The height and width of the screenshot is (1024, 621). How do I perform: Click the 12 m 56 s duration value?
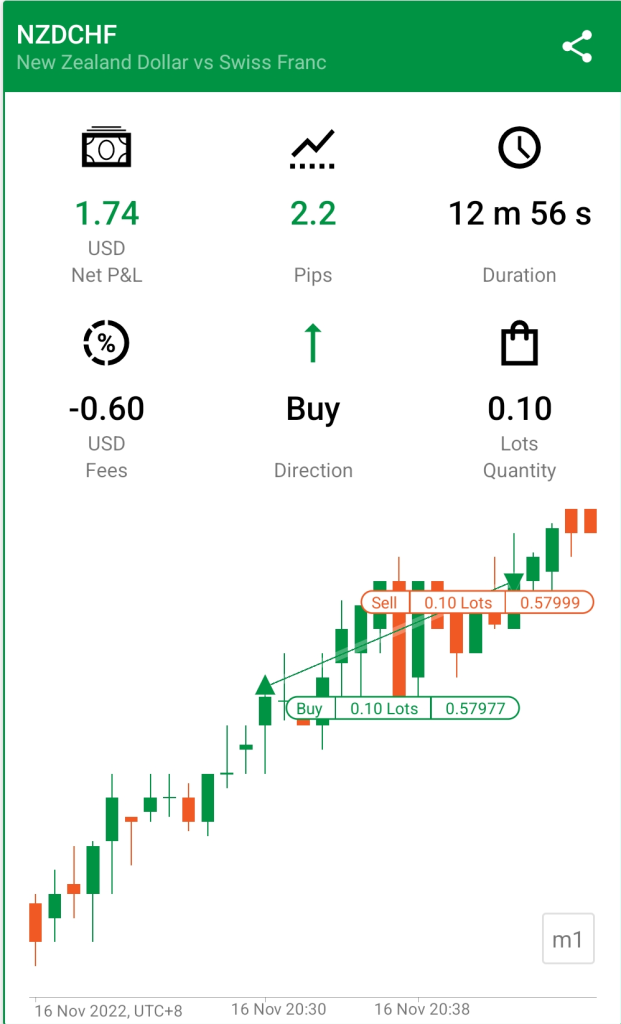(x=519, y=214)
